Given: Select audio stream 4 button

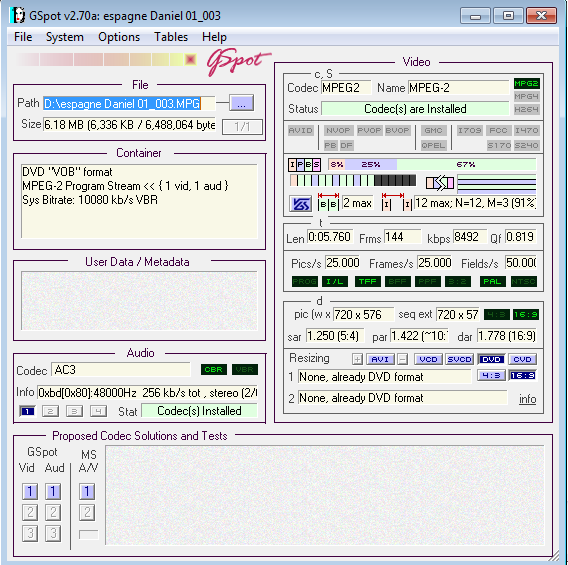Looking at the screenshot, I should [98, 411].
